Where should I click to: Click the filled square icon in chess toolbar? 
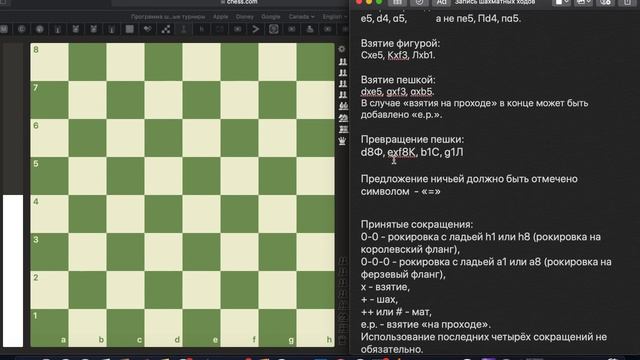click(x=129, y=29)
